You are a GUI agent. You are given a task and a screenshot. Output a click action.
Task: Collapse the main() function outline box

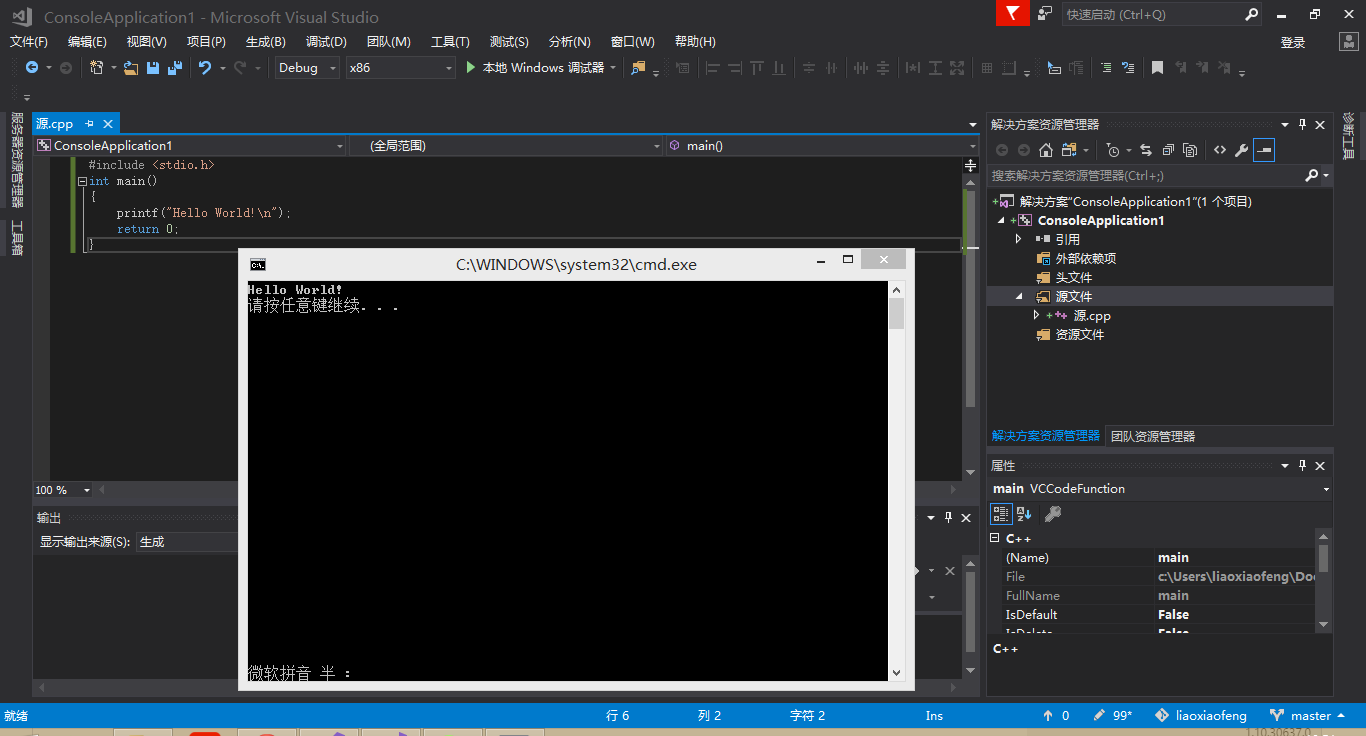pyautogui.click(x=82, y=181)
